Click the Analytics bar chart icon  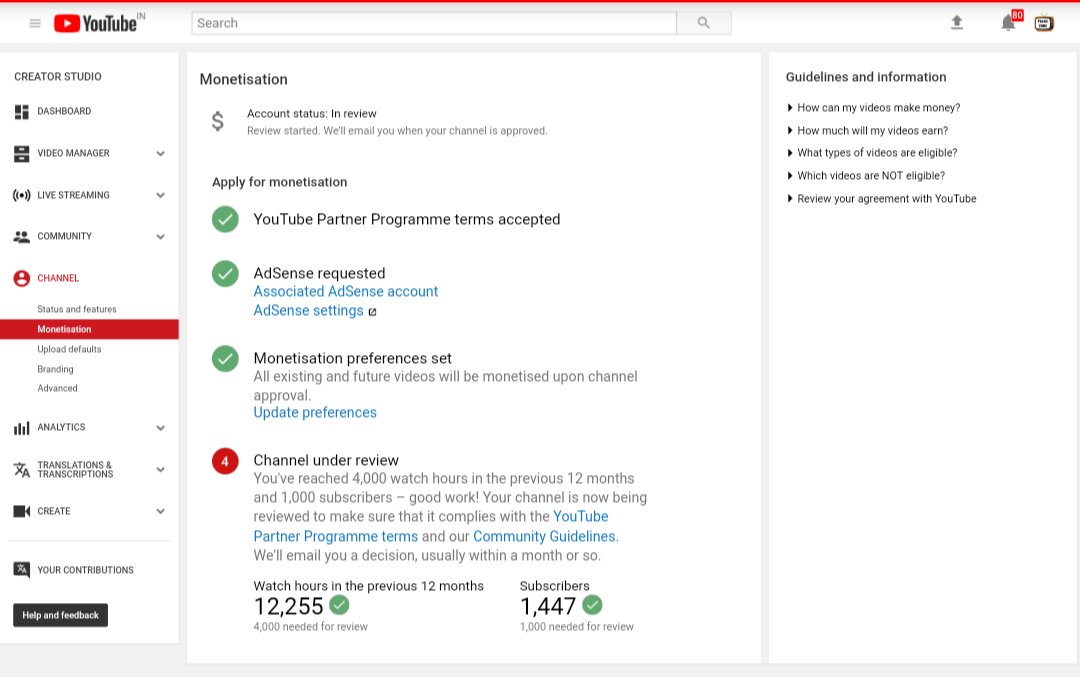pos(21,428)
